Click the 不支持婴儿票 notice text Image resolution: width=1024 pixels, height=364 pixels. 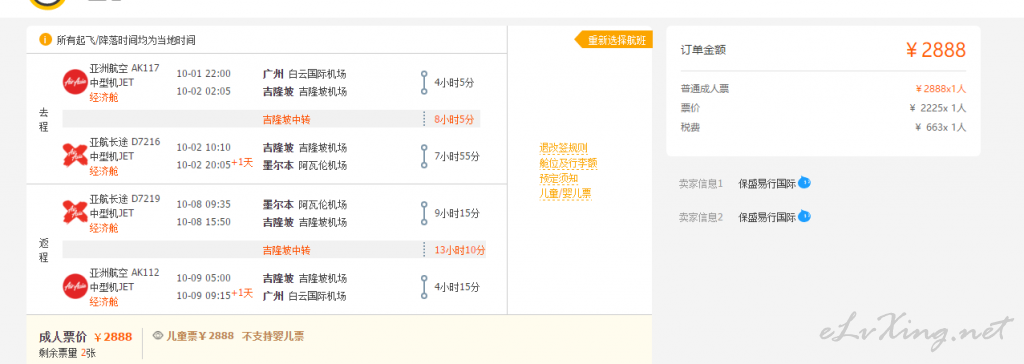(x=273, y=337)
